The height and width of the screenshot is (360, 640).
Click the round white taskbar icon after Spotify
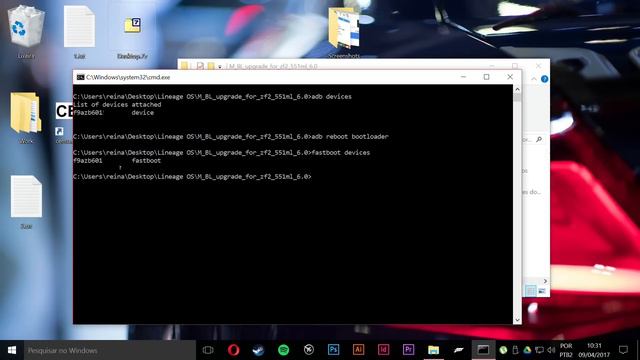coord(309,350)
